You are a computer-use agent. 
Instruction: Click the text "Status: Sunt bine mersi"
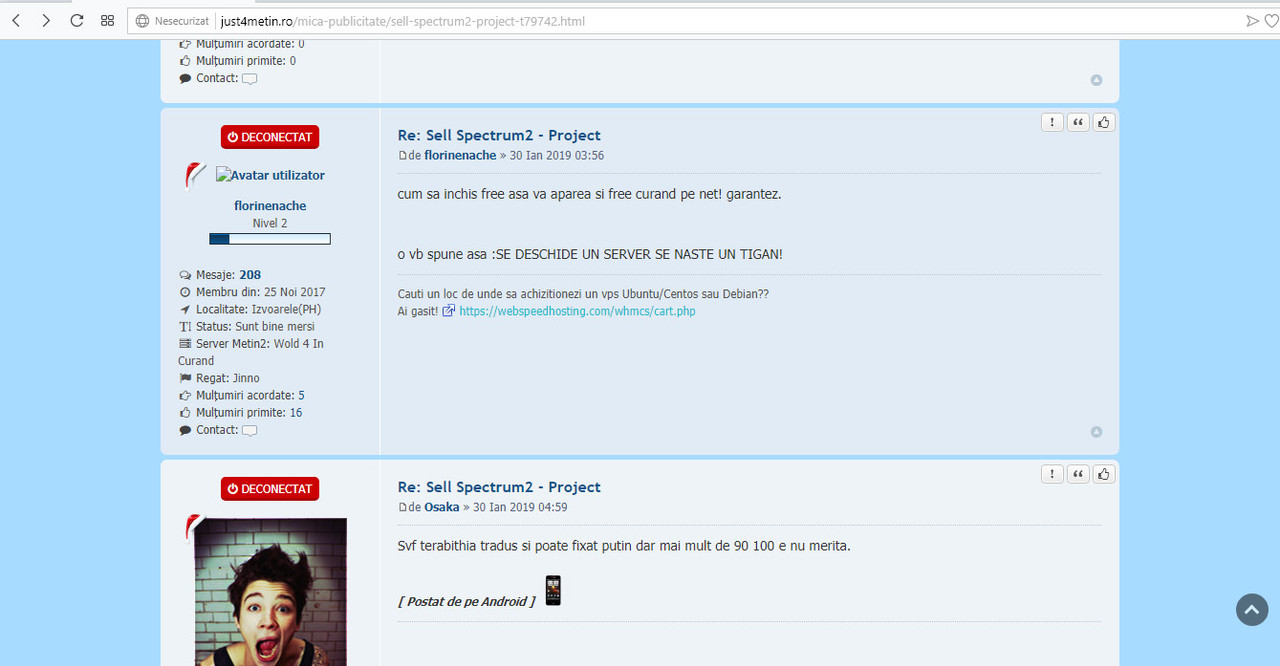point(255,326)
